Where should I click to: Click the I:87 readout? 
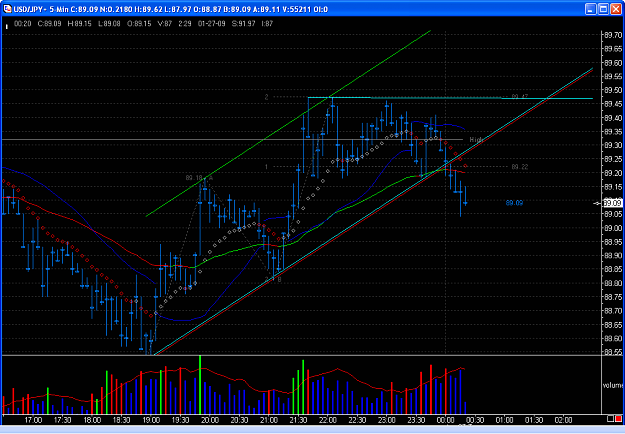pyautogui.click(x=267, y=24)
